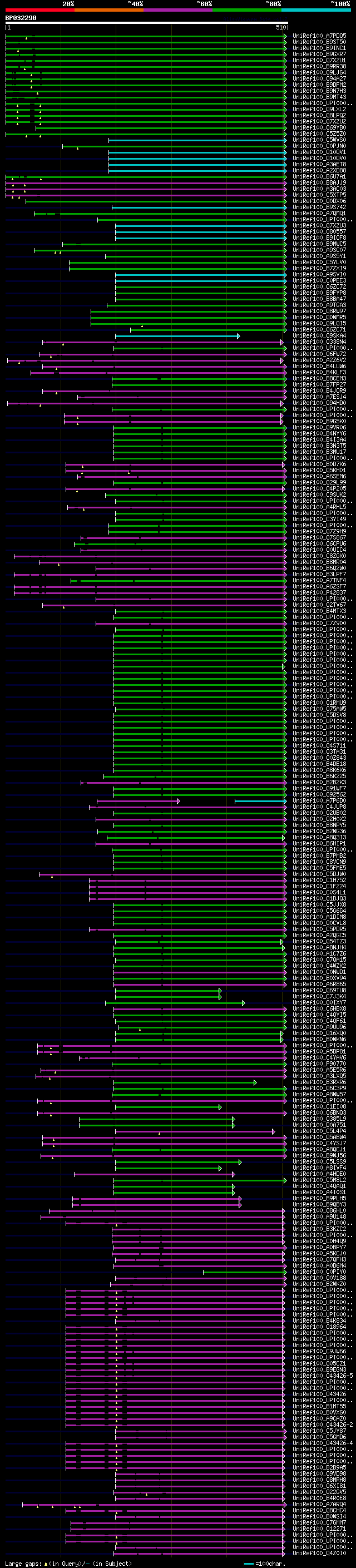Click UniRef100_B9FYP8 hit
The width and height of the screenshot is (356, 1568).
[x=319, y=293]
